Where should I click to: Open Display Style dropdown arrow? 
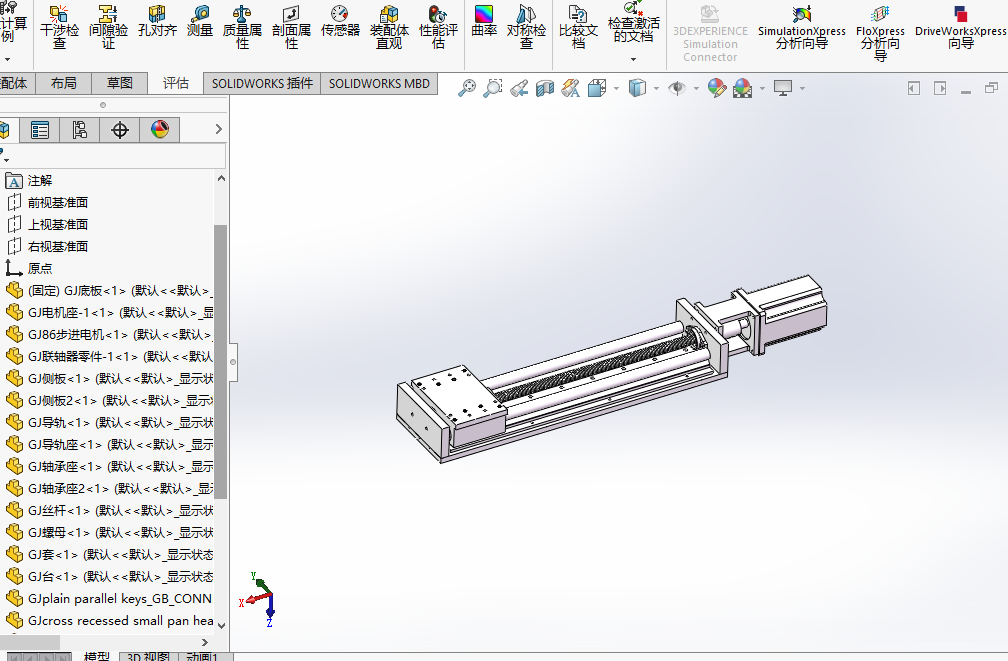pyautogui.click(x=656, y=89)
